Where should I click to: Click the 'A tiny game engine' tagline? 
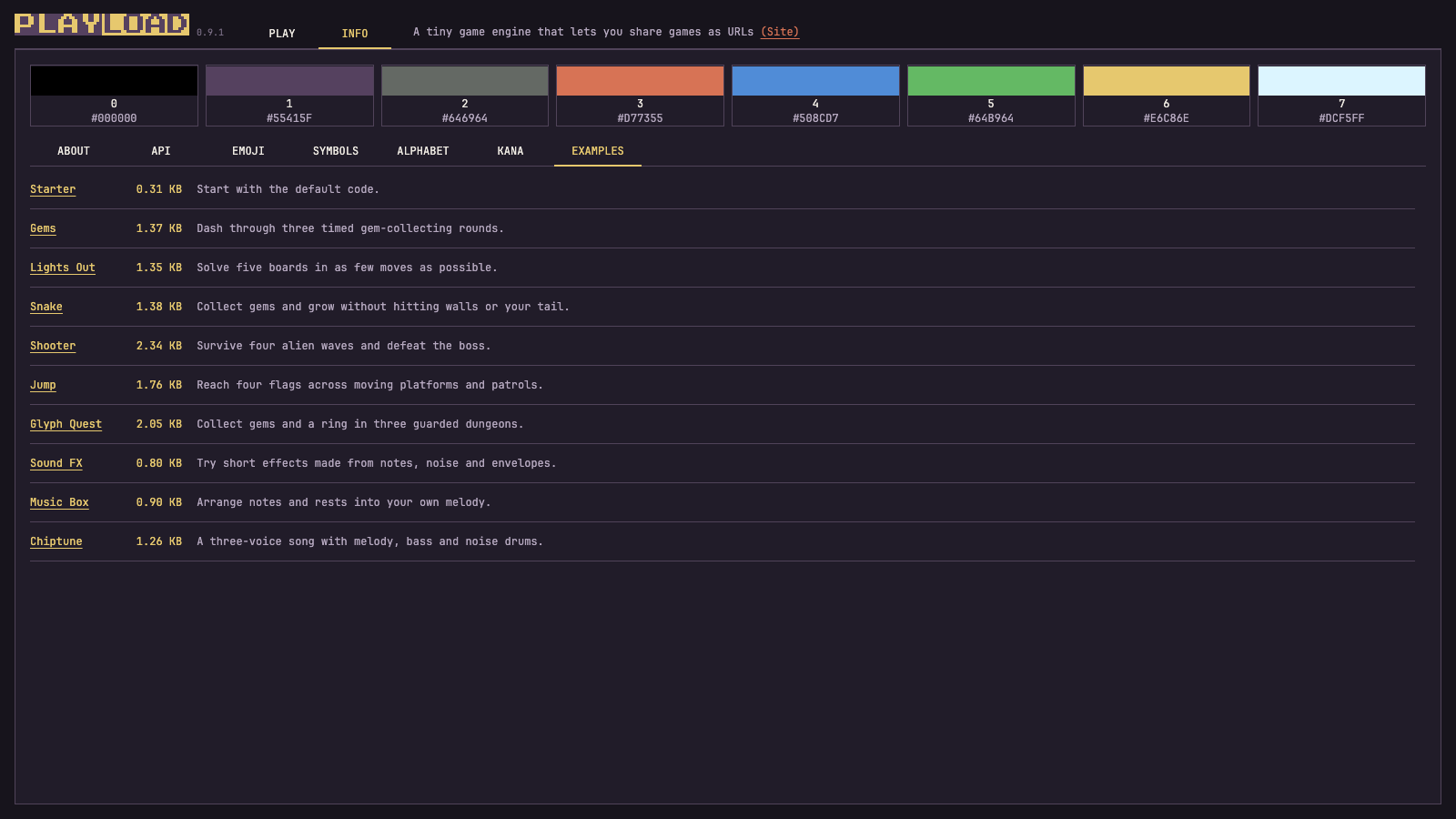point(583,32)
